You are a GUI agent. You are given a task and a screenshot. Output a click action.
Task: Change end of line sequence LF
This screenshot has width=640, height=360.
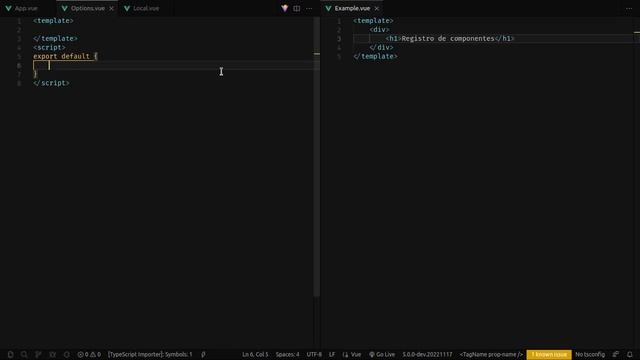click(332, 354)
